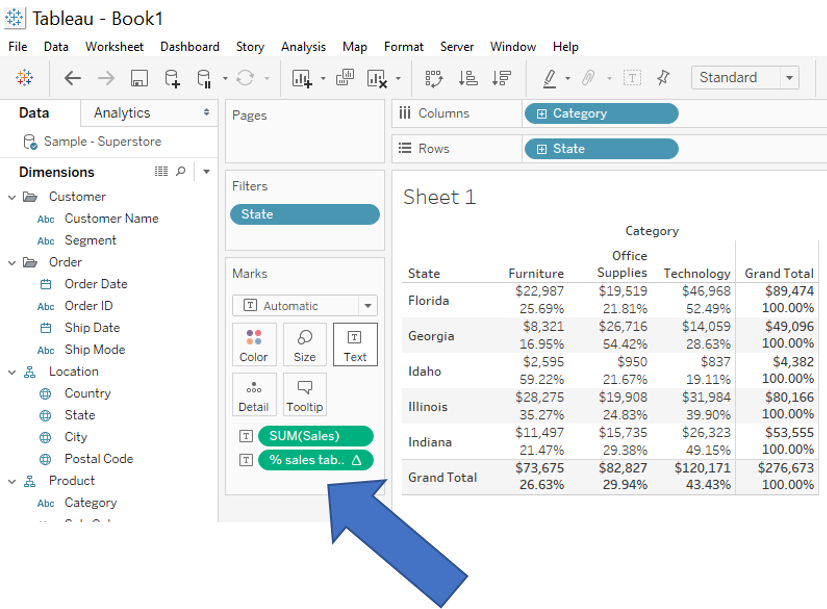Open the Size marks card

click(304, 345)
